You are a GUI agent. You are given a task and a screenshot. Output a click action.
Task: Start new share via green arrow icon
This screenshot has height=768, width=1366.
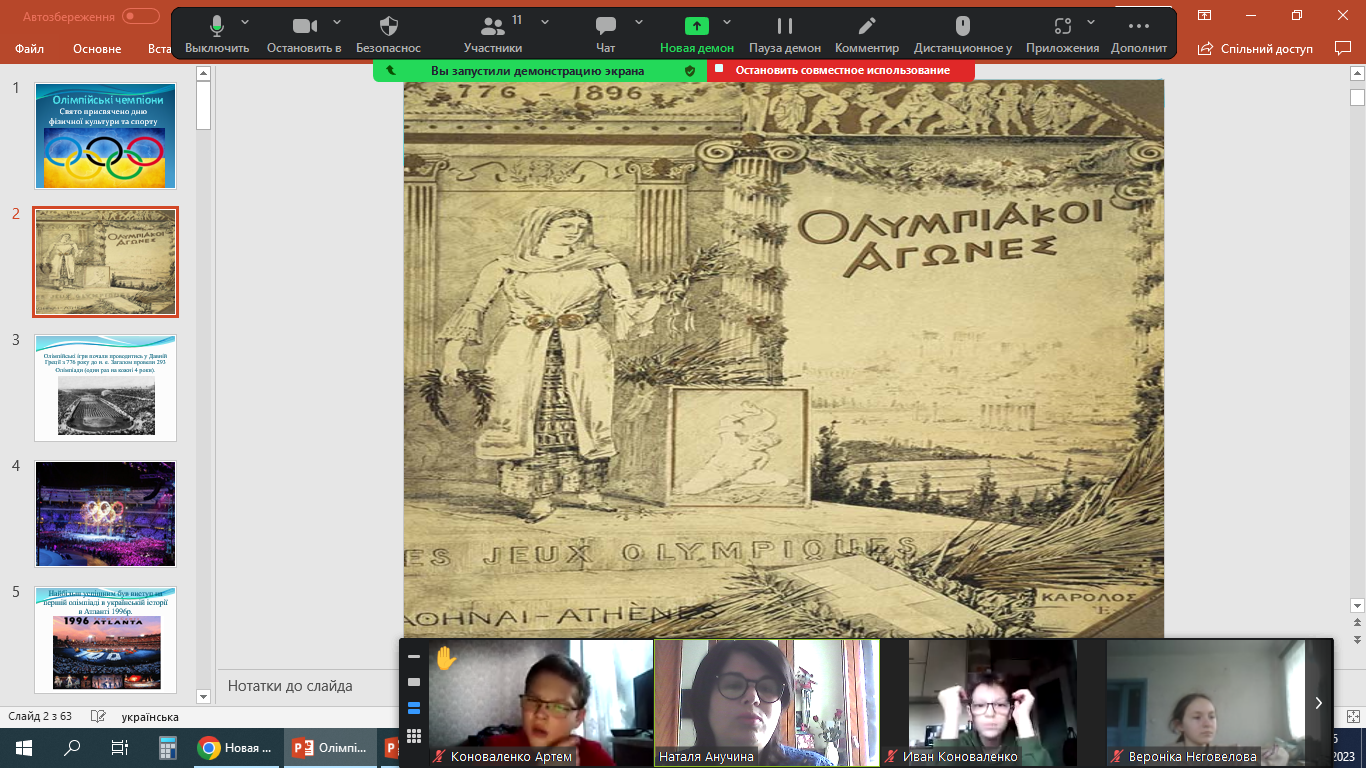697,27
